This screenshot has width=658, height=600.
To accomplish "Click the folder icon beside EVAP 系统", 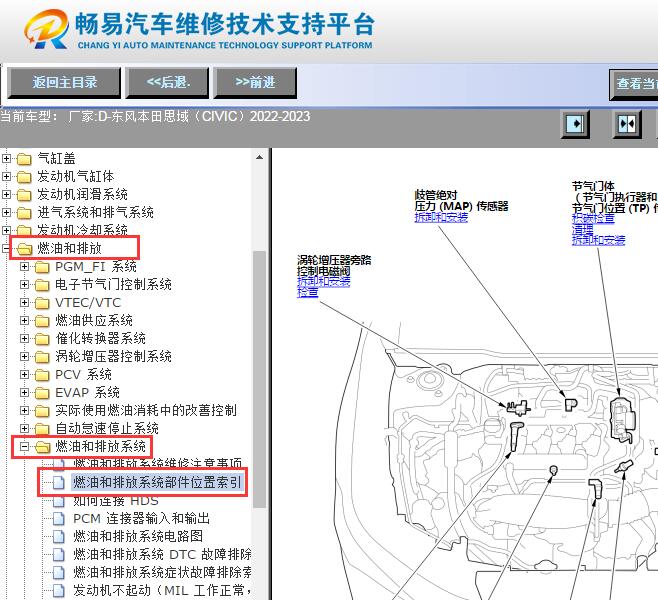I will [42, 393].
